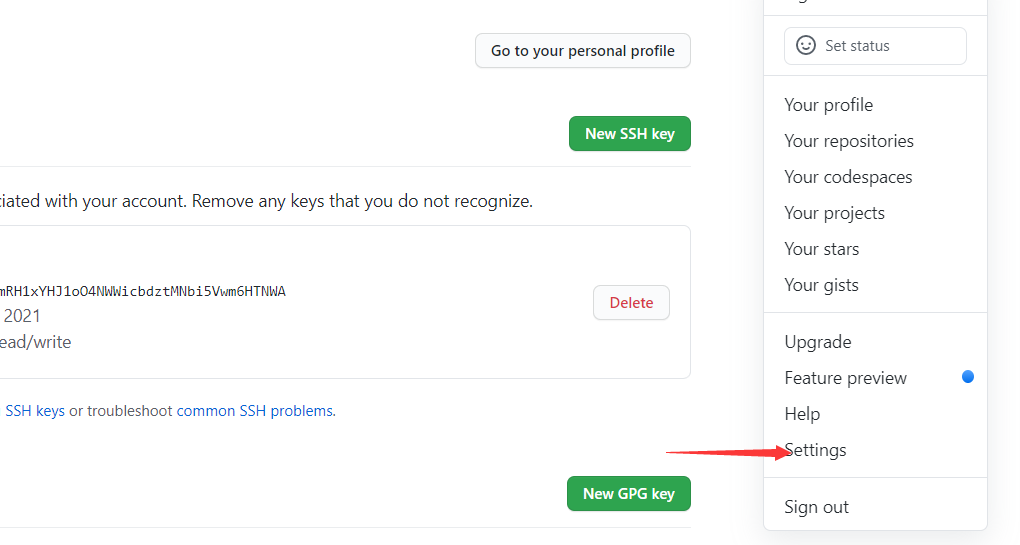
Task: Go to Your projects
Action: click(x=834, y=213)
